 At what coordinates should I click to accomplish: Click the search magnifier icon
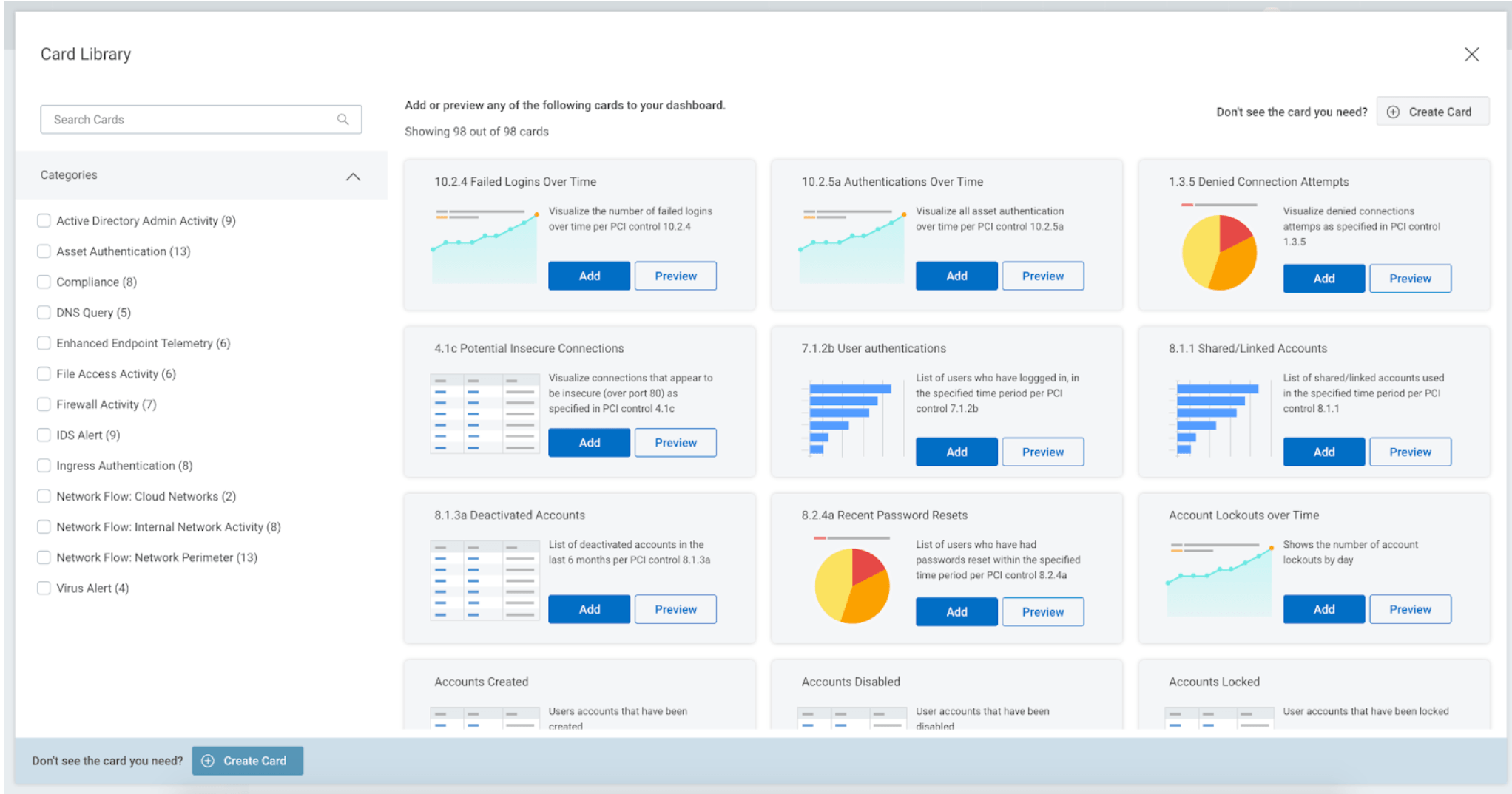[x=342, y=119]
